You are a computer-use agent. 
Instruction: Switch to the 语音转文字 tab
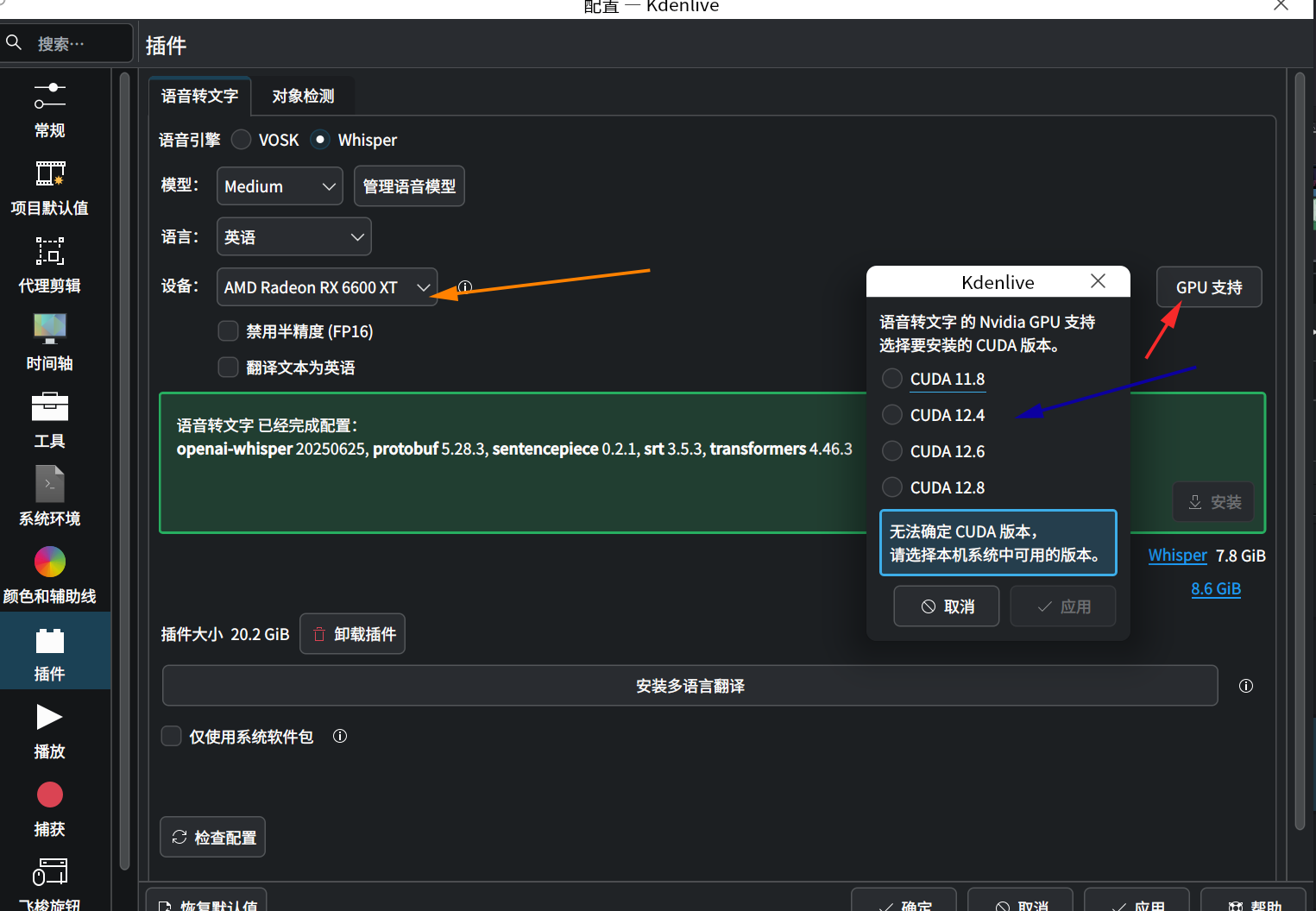click(x=199, y=96)
